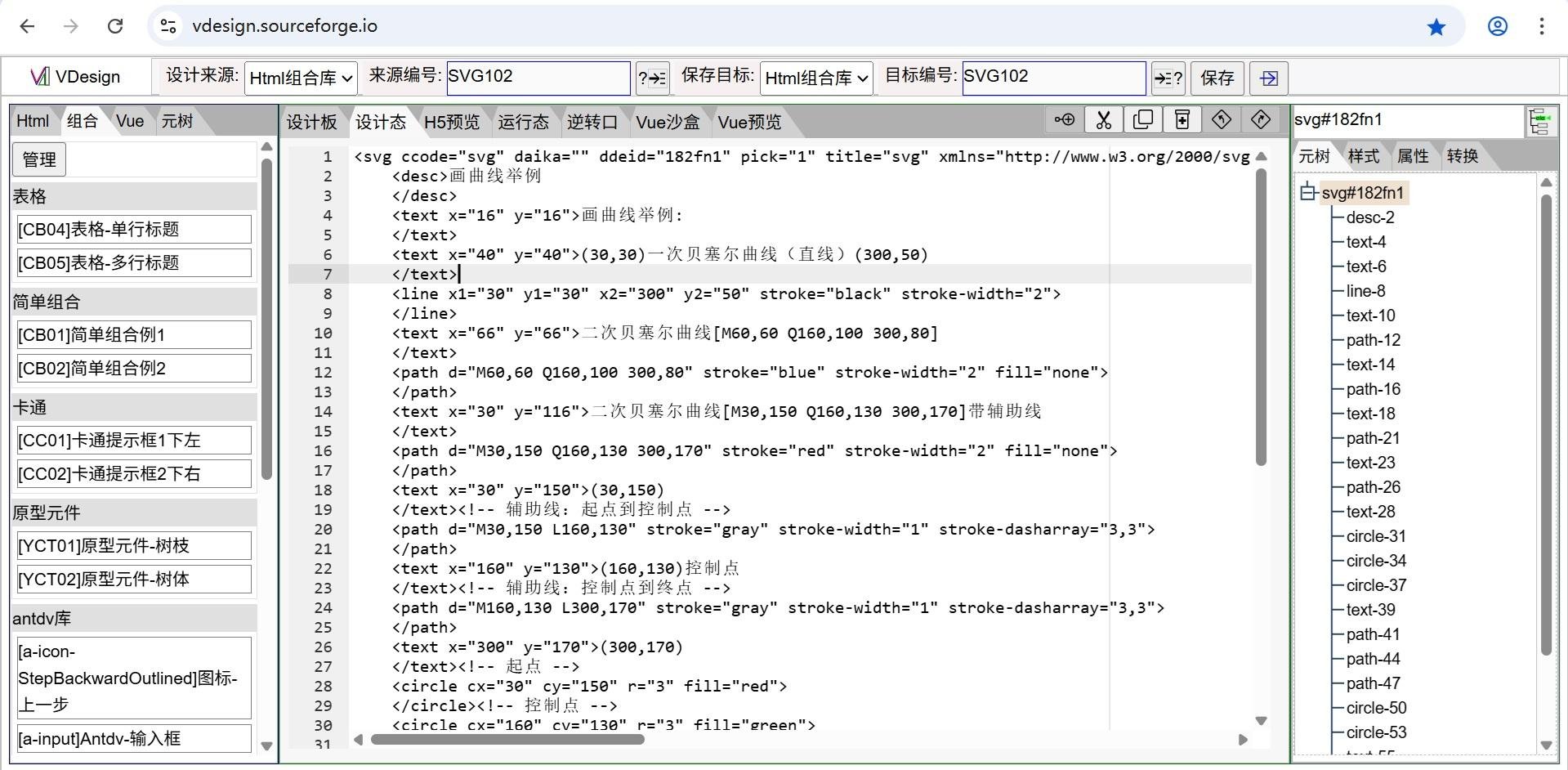Select circle-31 in the element tree
The image size is (1568, 770).
(1376, 536)
